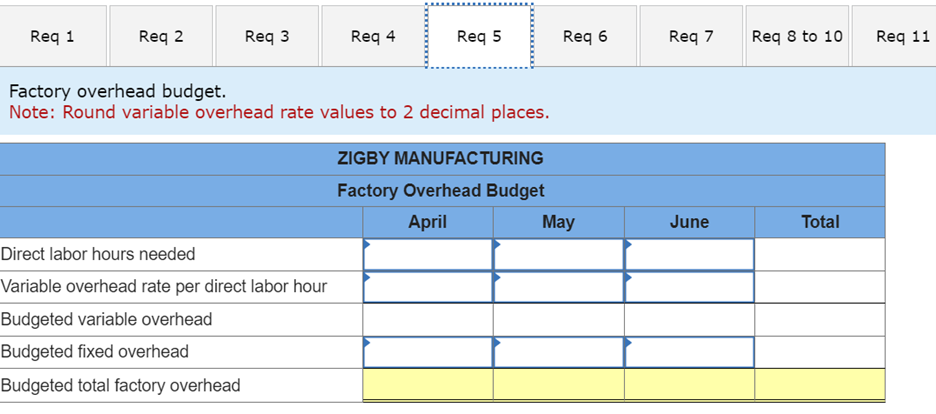The height and width of the screenshot is (414, 936).
Task: Switch to the Req 1 tab
Action: pyautogui.click(x=53, y=36)
